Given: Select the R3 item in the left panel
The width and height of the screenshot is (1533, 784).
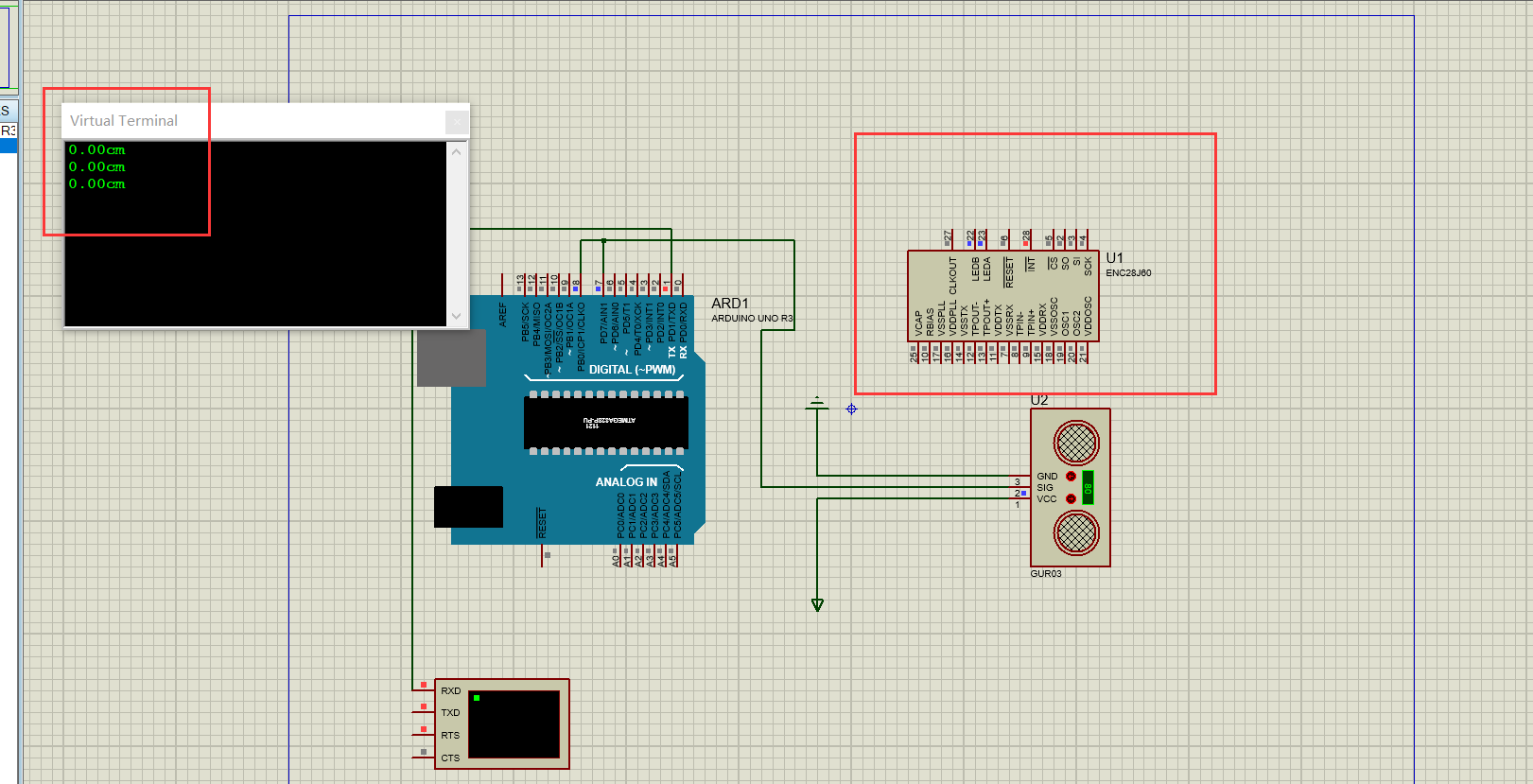Looking at the screenshot, I should pyautogui.click(x=9, y=131).
